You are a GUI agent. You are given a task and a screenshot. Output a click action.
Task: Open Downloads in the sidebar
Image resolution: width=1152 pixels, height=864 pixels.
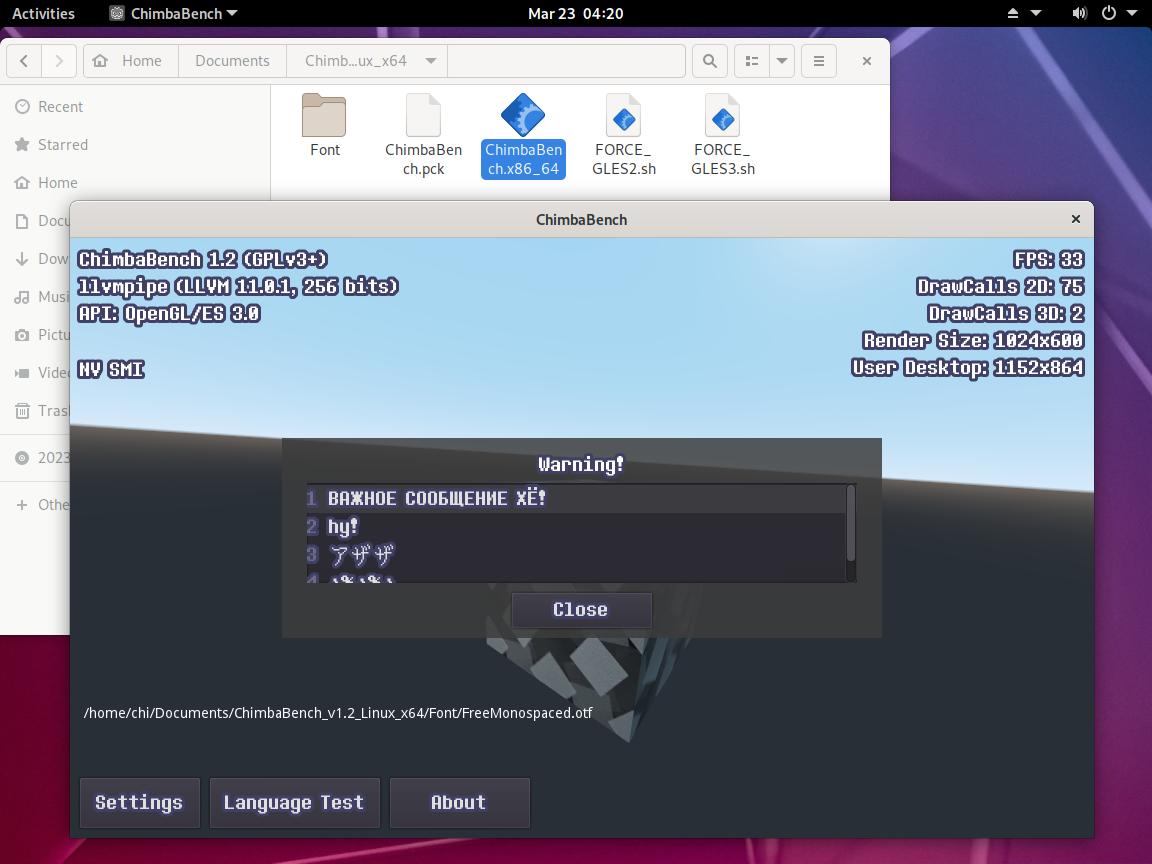[40, 259]
